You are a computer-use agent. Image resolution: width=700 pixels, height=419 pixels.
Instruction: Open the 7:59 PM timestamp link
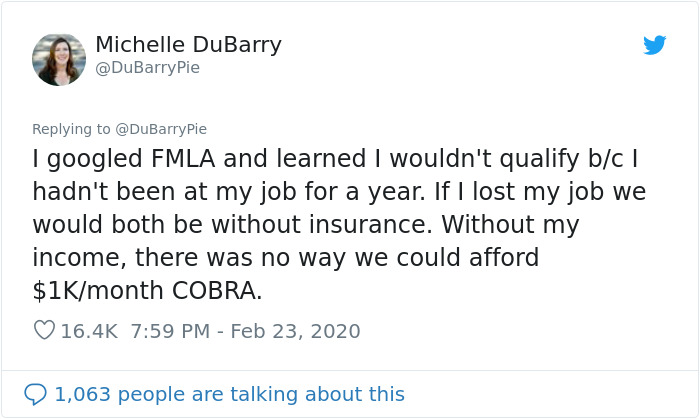172,331
